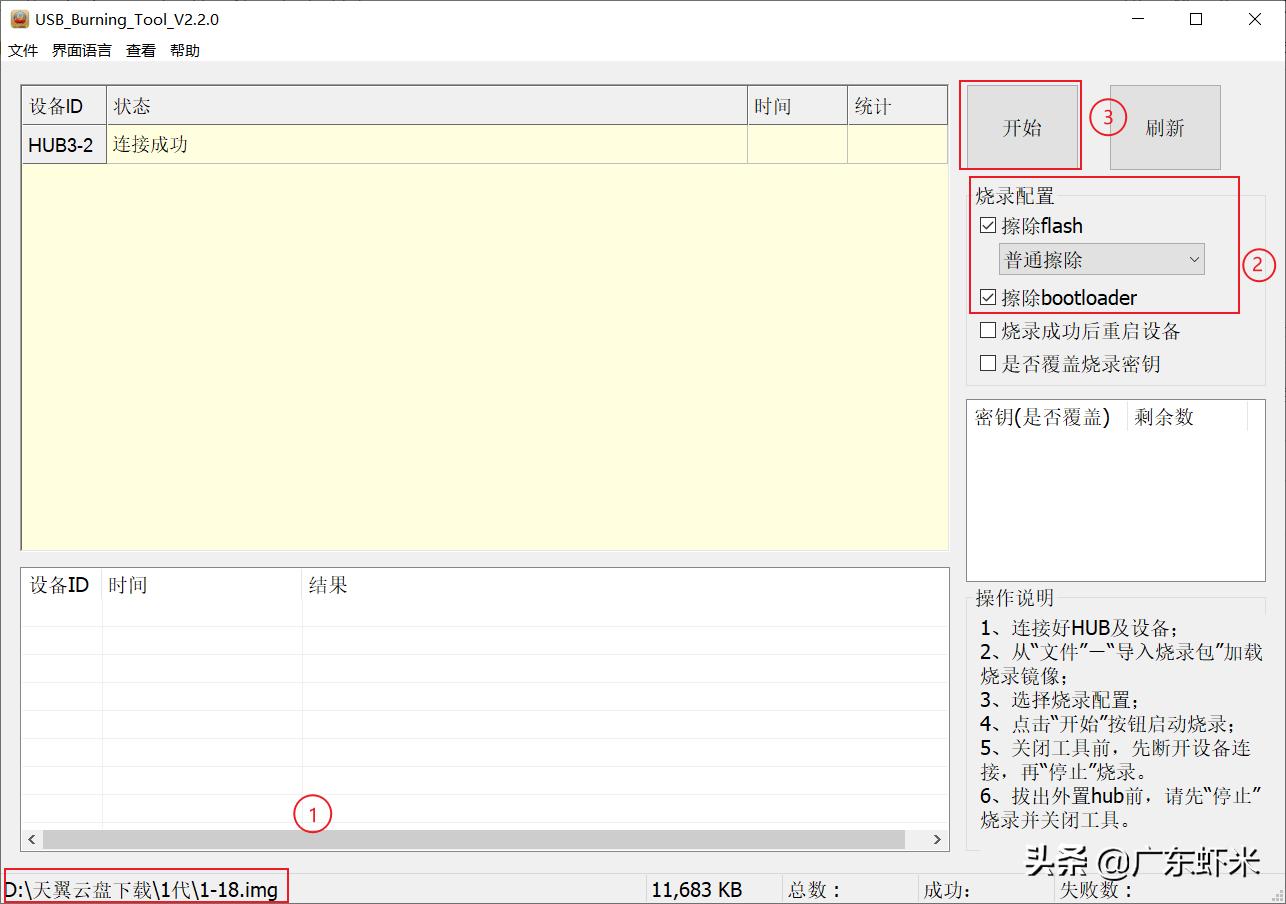This screenshot has width=1286, height=904.
Task: Click the 密钥(是否覆盖) key list header
Action: 1040,417
